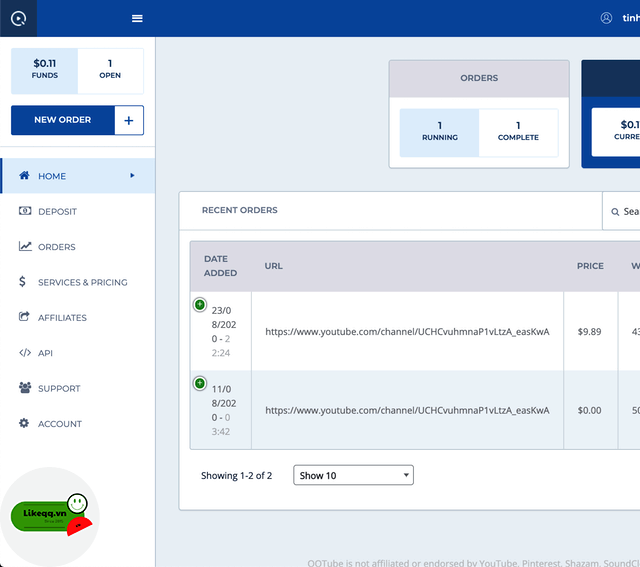
Task: Select the 1 Running orders tile
Action: click(x=440, y=133)
